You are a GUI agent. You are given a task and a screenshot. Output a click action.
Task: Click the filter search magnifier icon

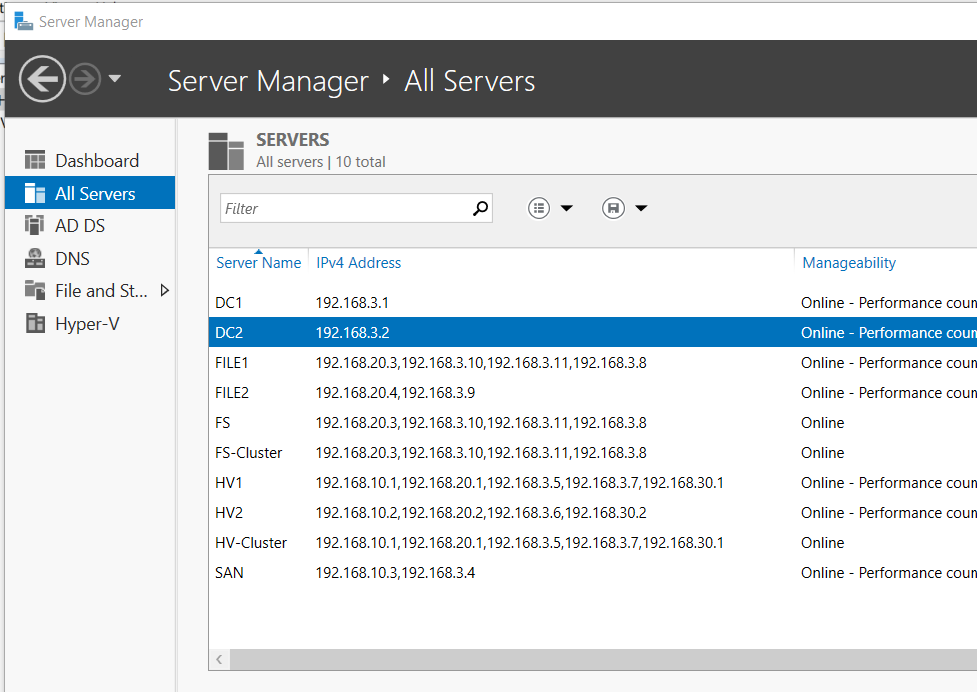click(480, 208)
